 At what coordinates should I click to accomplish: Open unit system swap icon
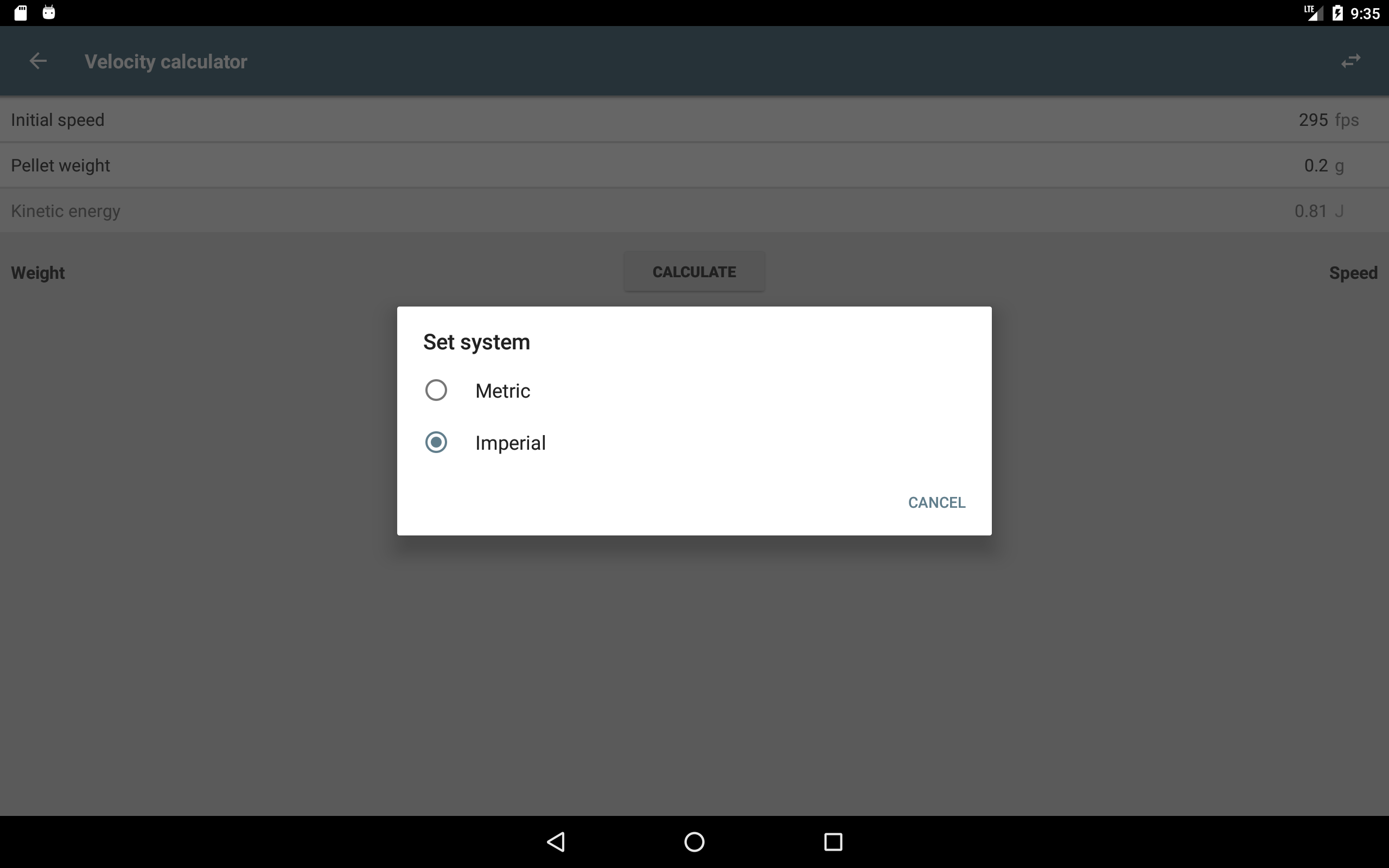[x=1350, y=61]
